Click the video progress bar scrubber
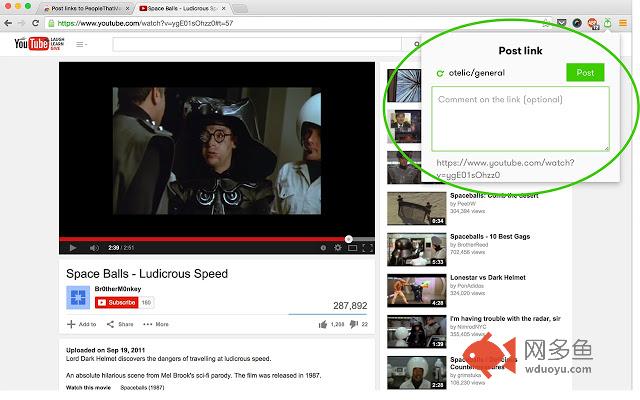This screenshot has height=400, width=640. [349, 239]
